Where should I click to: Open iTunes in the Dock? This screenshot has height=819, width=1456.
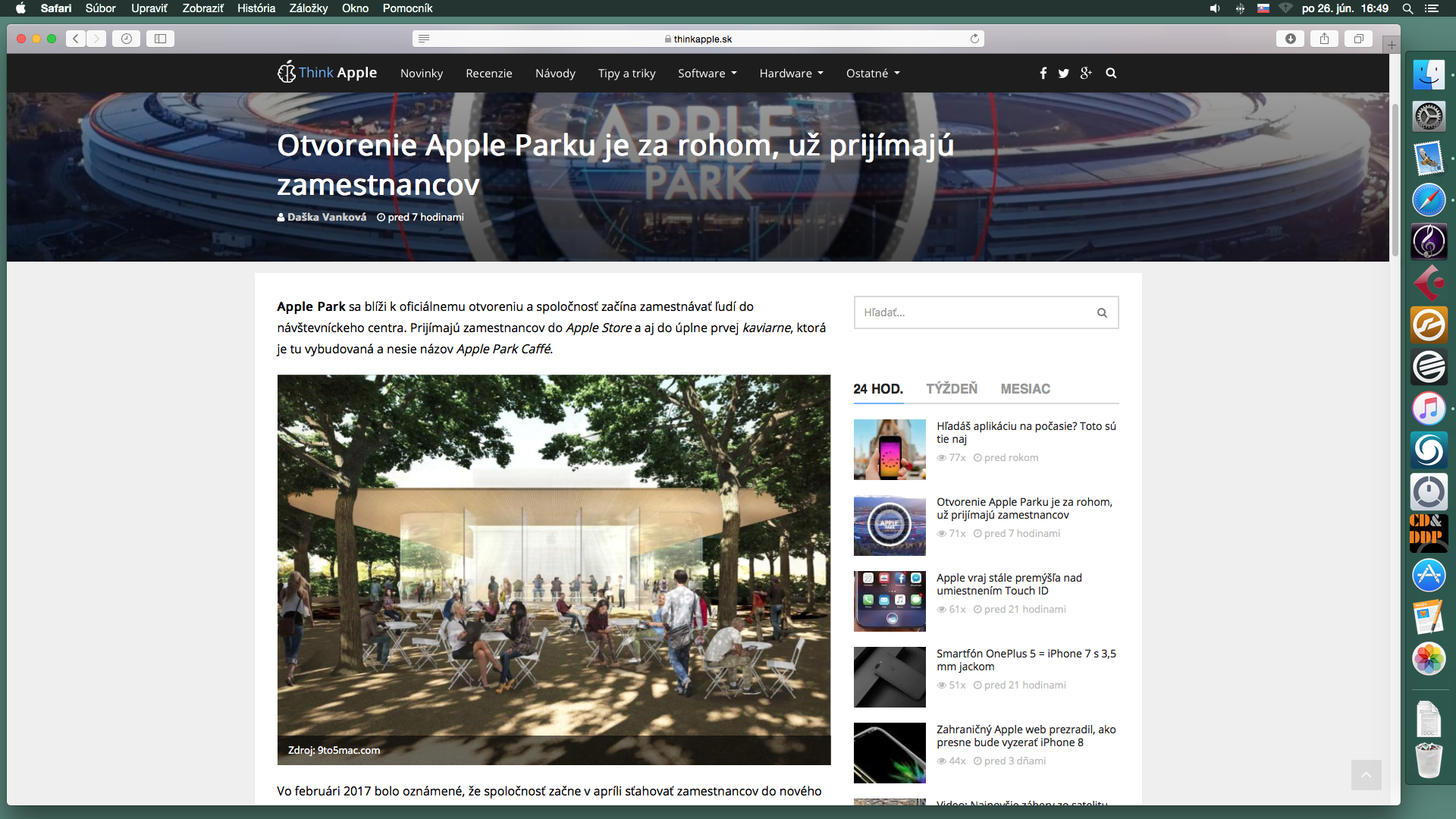(x=1429, y=409)
